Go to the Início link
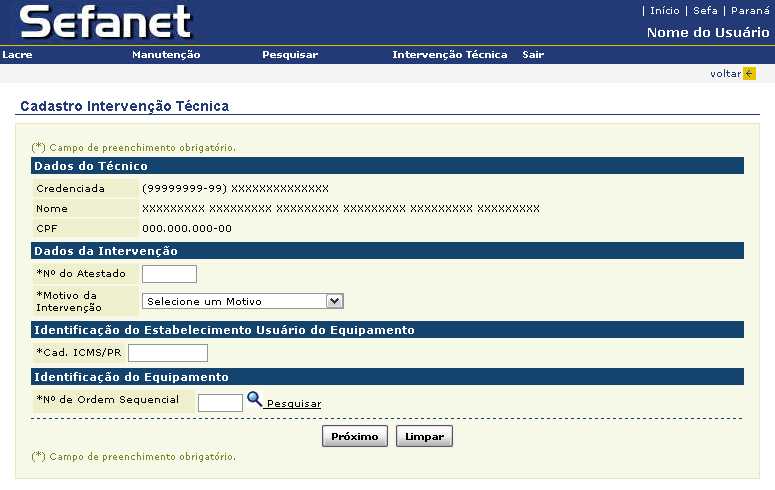 point(664,11)
